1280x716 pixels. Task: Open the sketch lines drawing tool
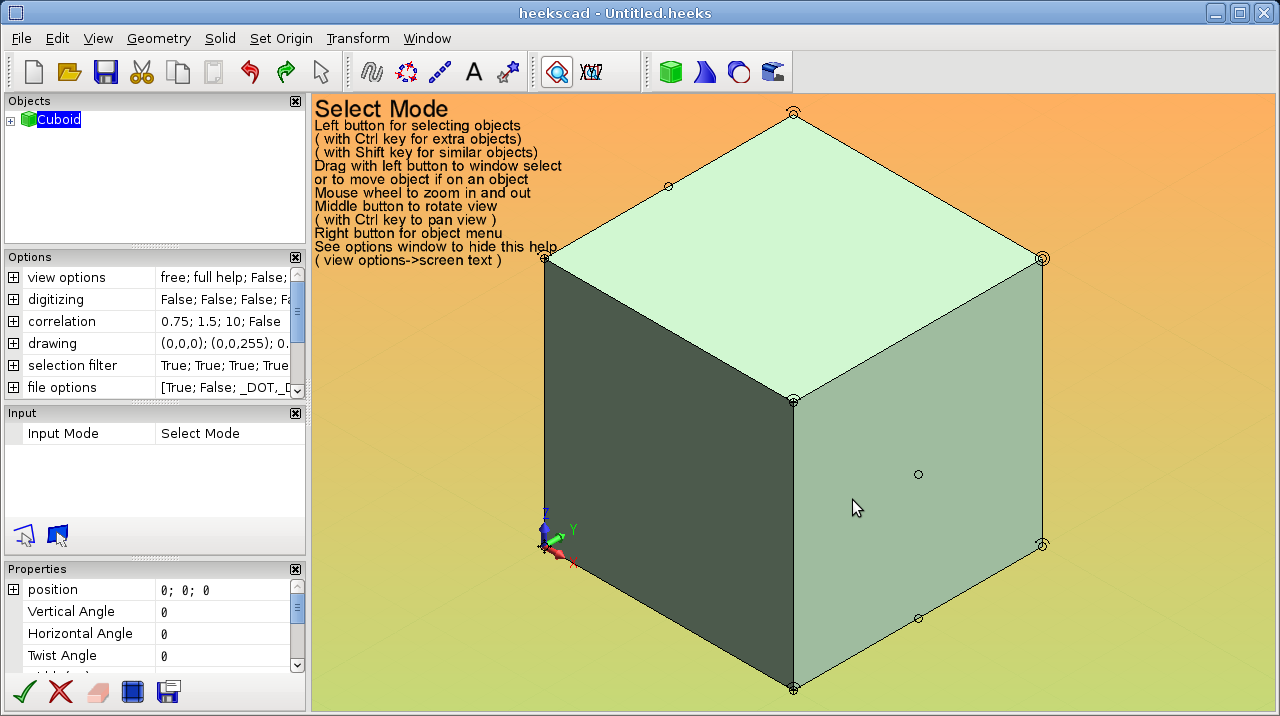pos(372,72)
